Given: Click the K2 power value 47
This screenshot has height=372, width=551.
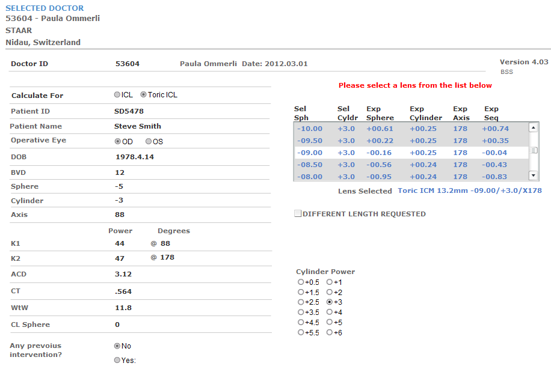Looking at the screenshot, I should 119,258.
